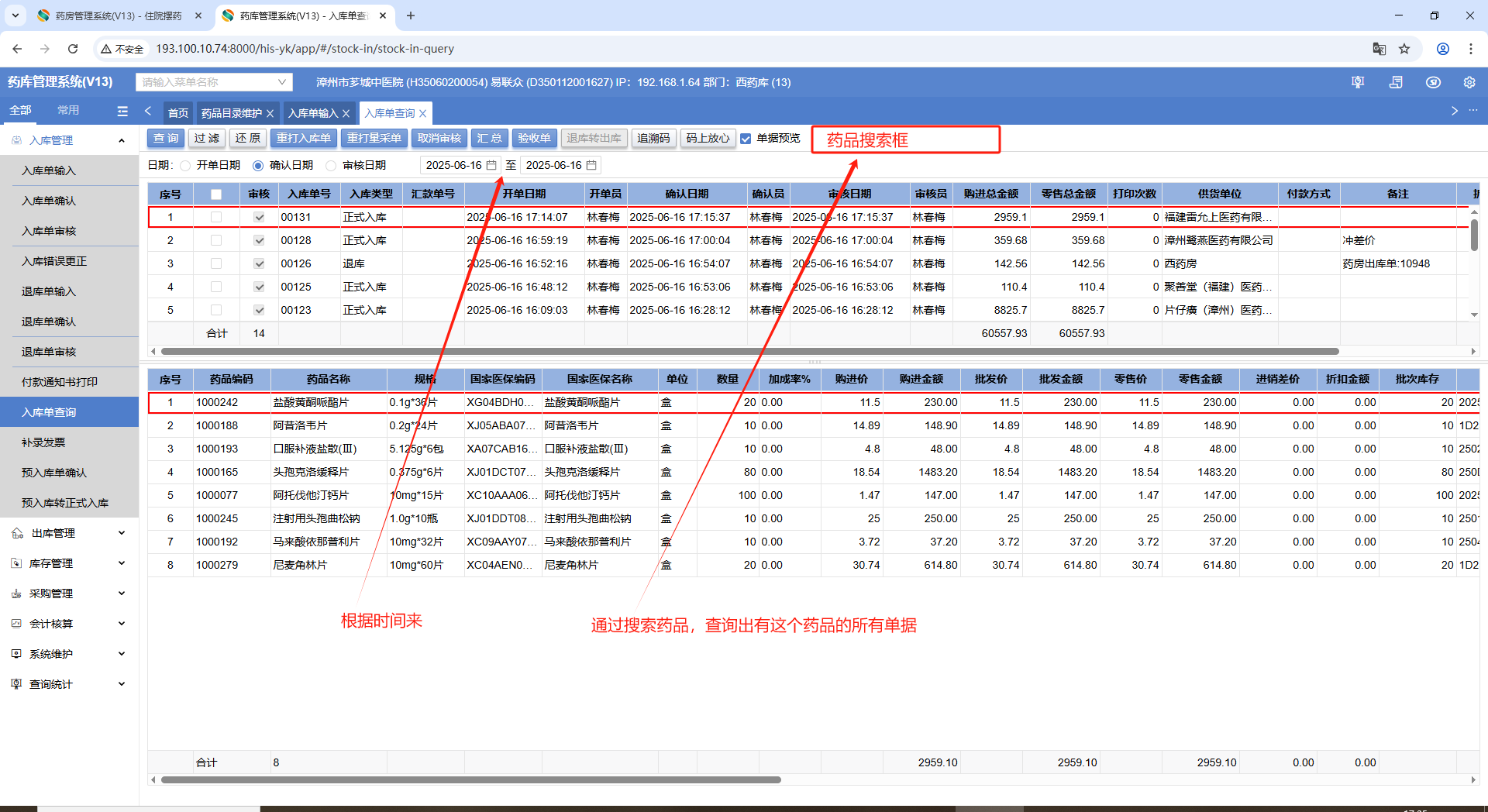The height and width of the screenshot is (812, 1488).
Task: Click the 取消审核 button
Action: tap(439, 139)
